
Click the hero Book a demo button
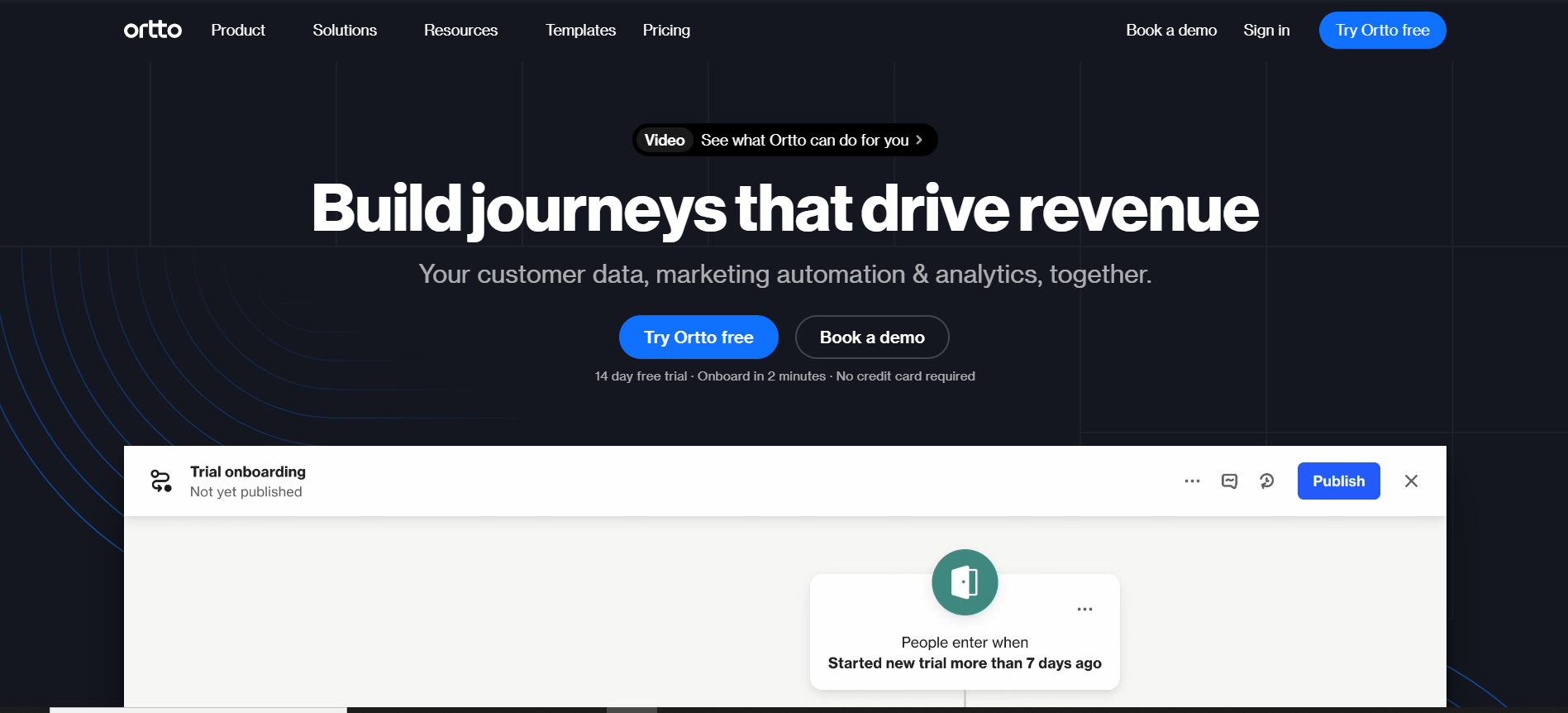tap(872, 337)
